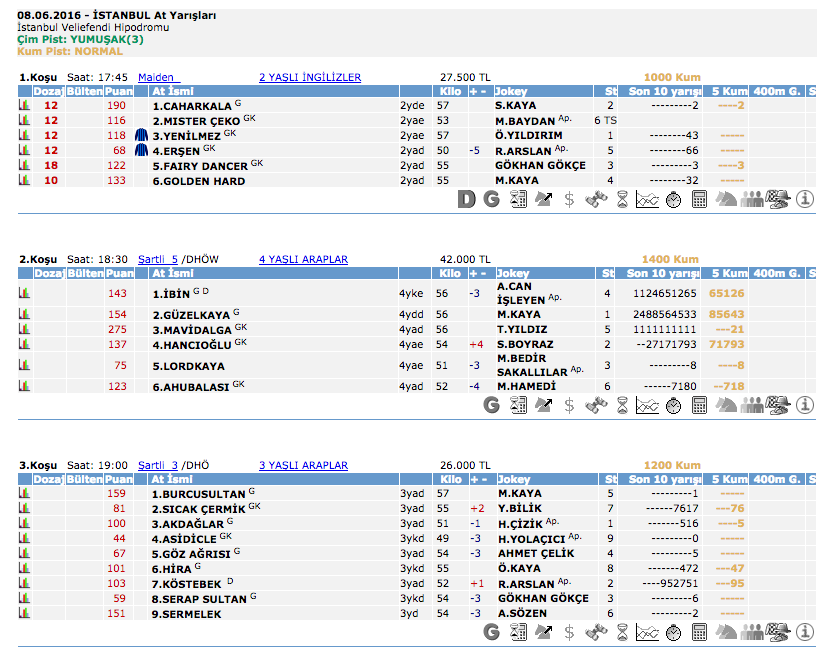Click the stopwatch icon under race 3
Image resolution: width=835 pixels, height=658 pixels.
click(673, 631)
